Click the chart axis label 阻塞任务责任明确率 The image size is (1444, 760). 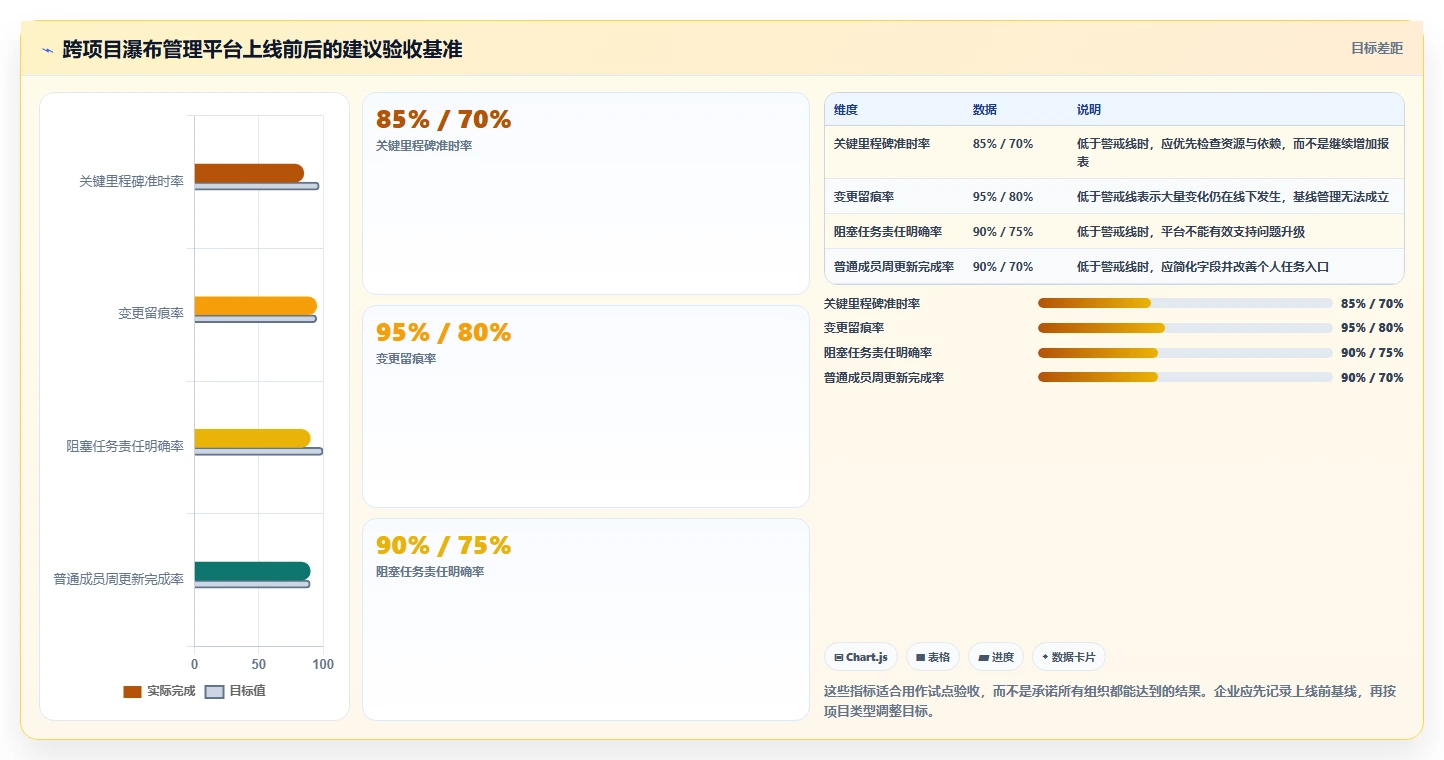click(x=125, y=446)
